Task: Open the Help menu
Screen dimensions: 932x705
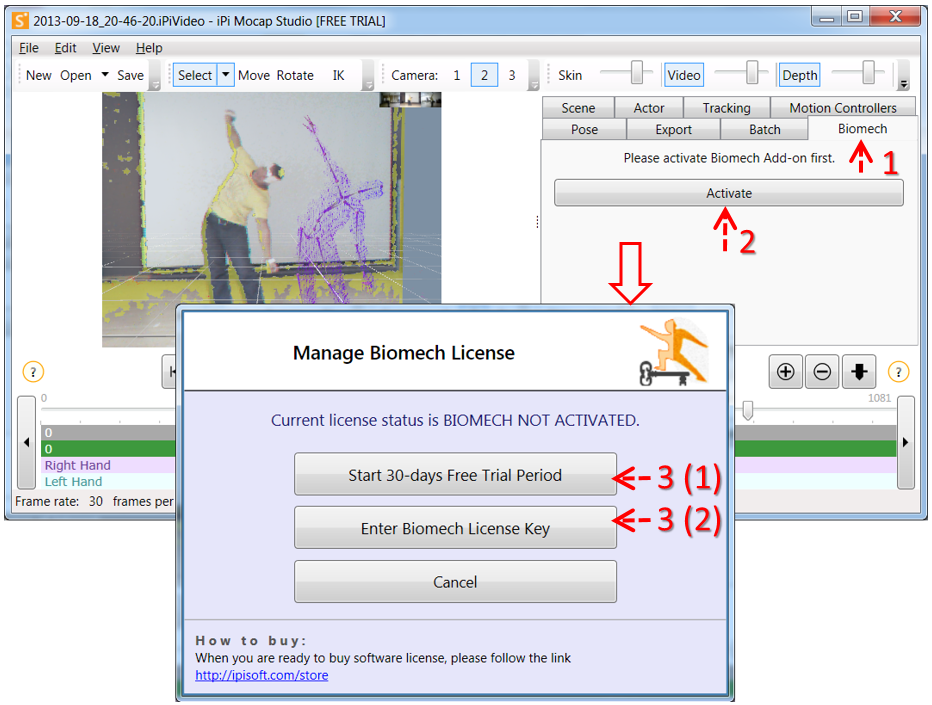Action: (149, 48)
